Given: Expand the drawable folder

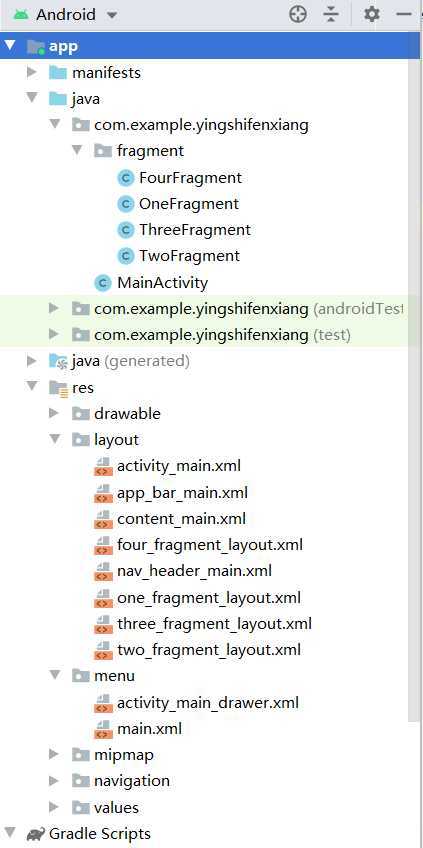Looking at the screenshot, I should (x=54, y=414).
